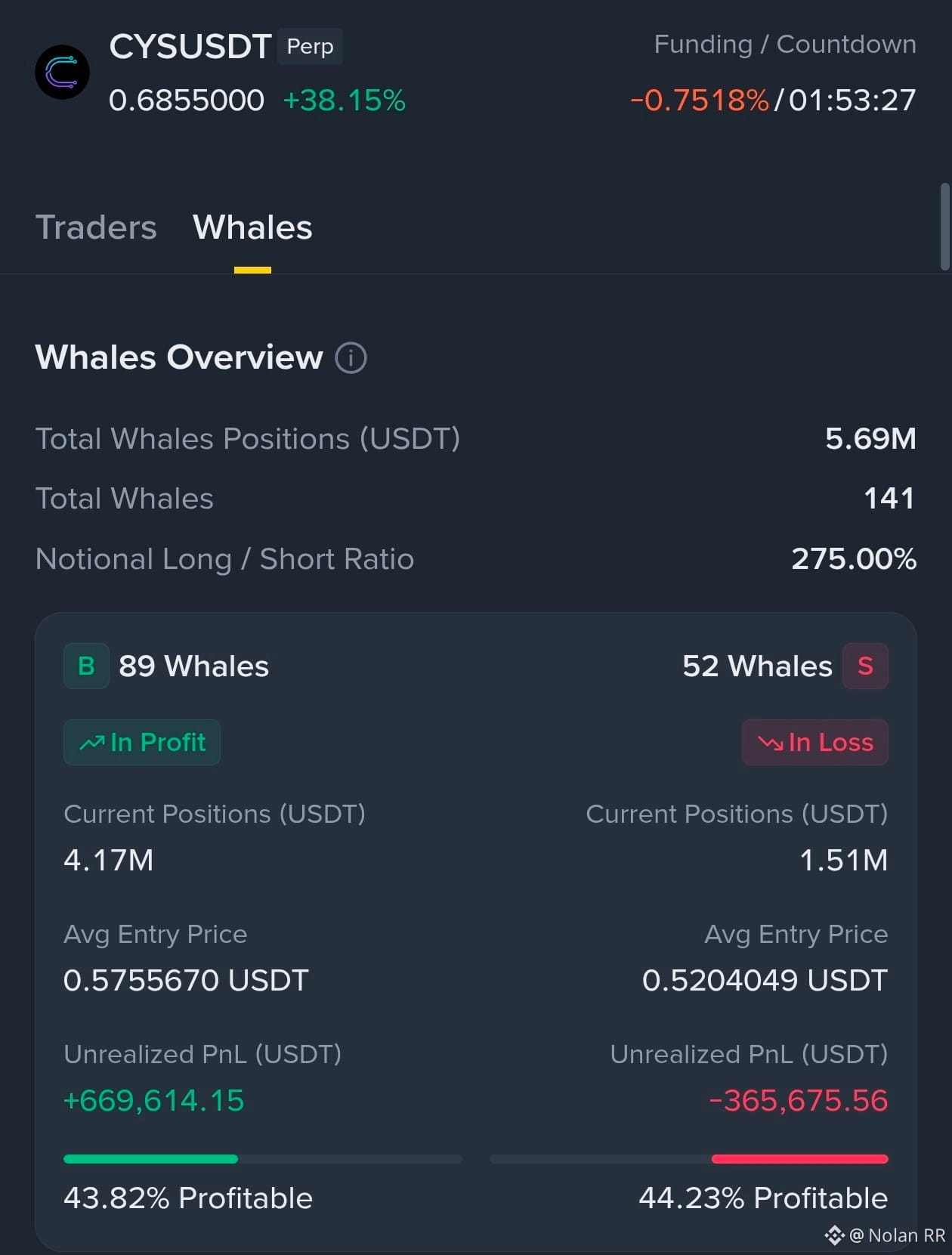The height and width of the screenshot is (1255, 952).
Task: Select the Whales tab
Action: click(252, 227)
